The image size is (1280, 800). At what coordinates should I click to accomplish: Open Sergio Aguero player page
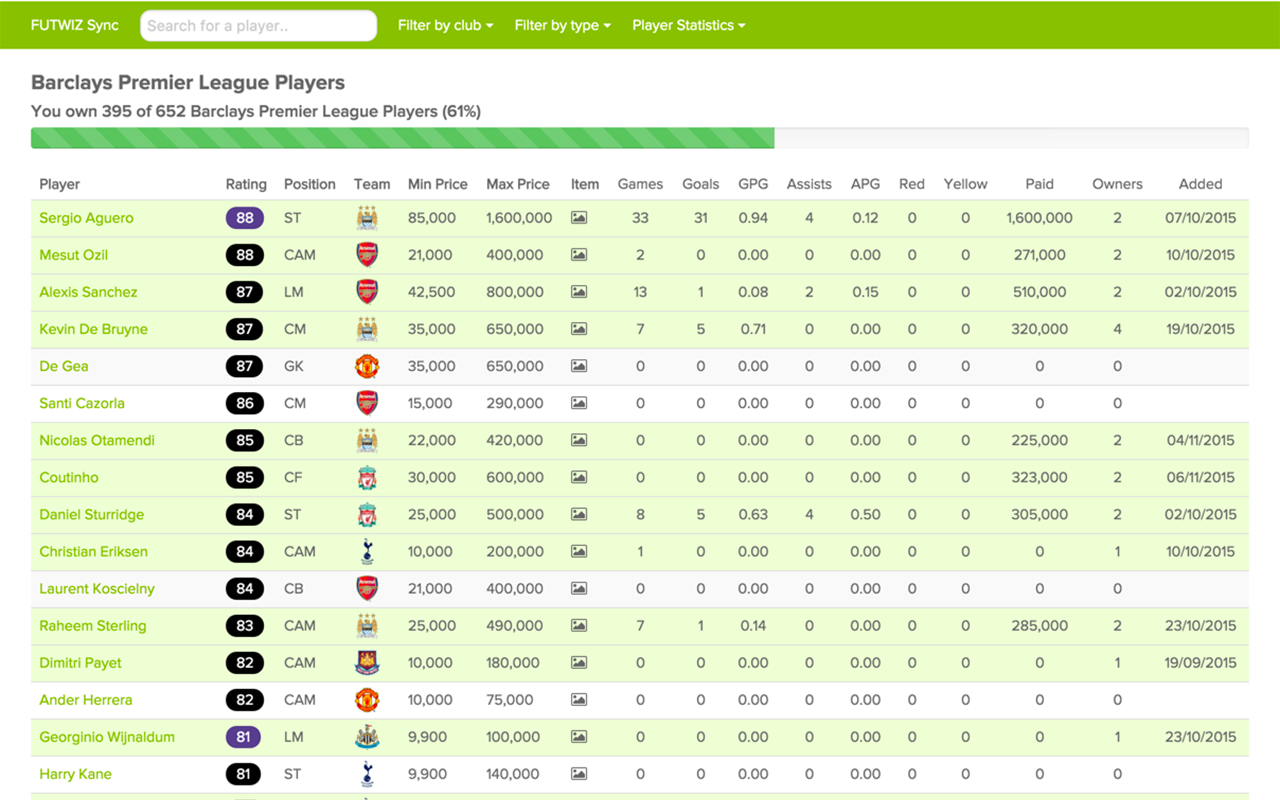(86, 218)
